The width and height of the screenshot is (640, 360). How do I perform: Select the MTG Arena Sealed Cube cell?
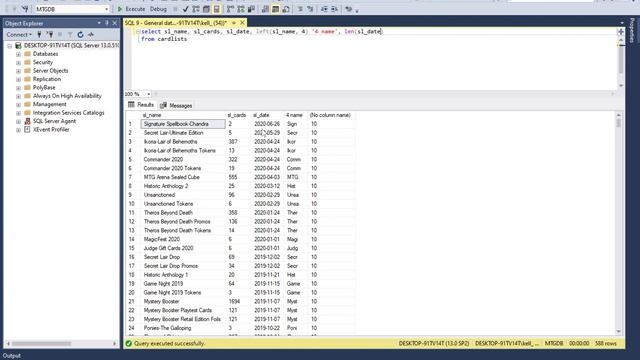[x=183, y=177]
